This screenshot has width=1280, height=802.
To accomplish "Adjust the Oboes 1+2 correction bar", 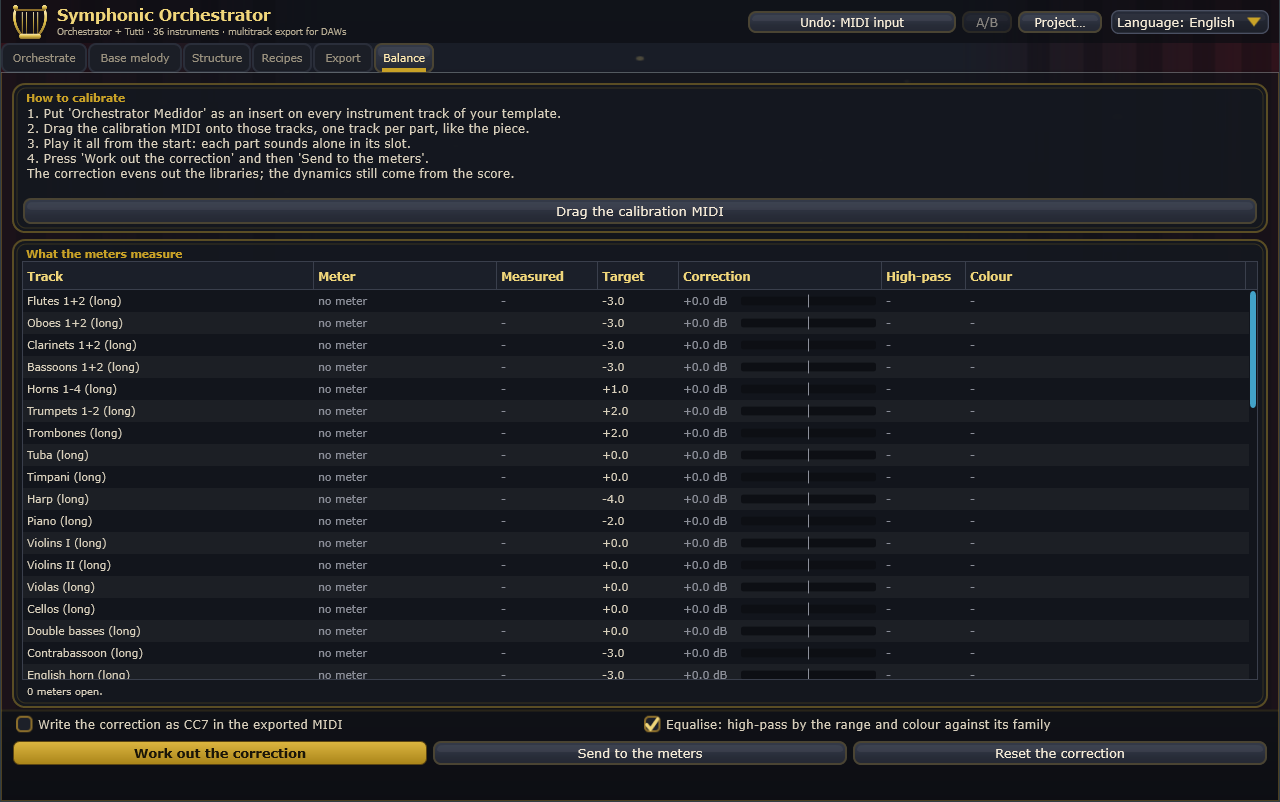I will 808,323.
